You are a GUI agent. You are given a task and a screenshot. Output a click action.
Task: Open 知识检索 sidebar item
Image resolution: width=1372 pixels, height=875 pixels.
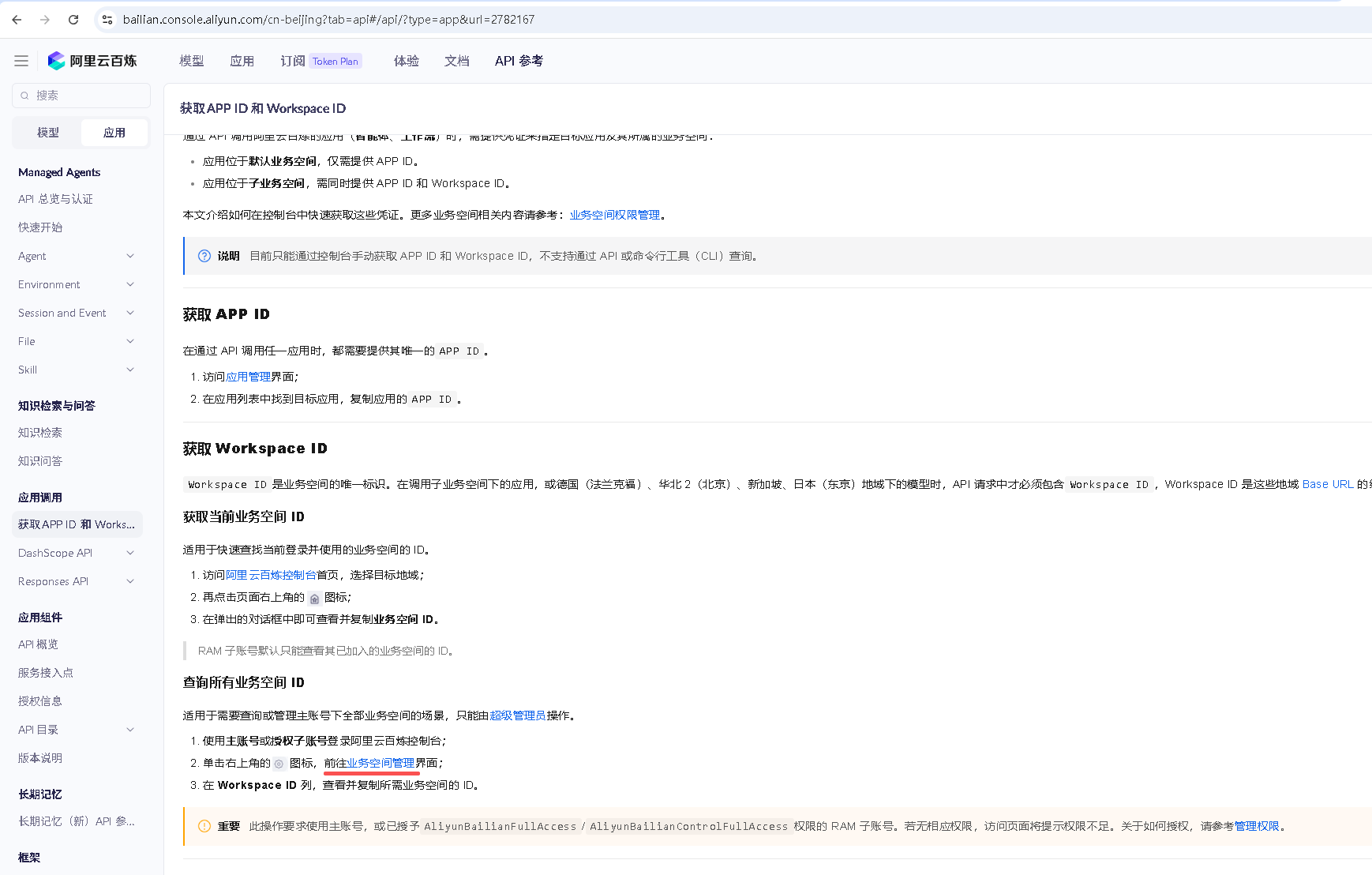[40, 433]
